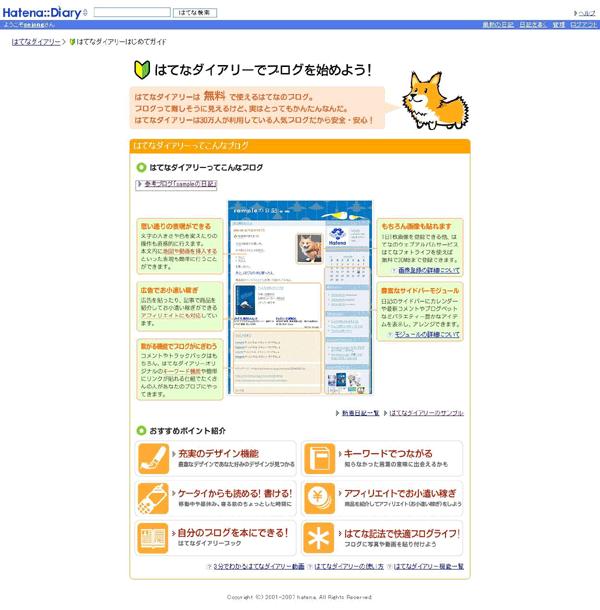The image size is (600, 610).
Task: Click the corgi dog mascot illustration
Action: point(435,100)
